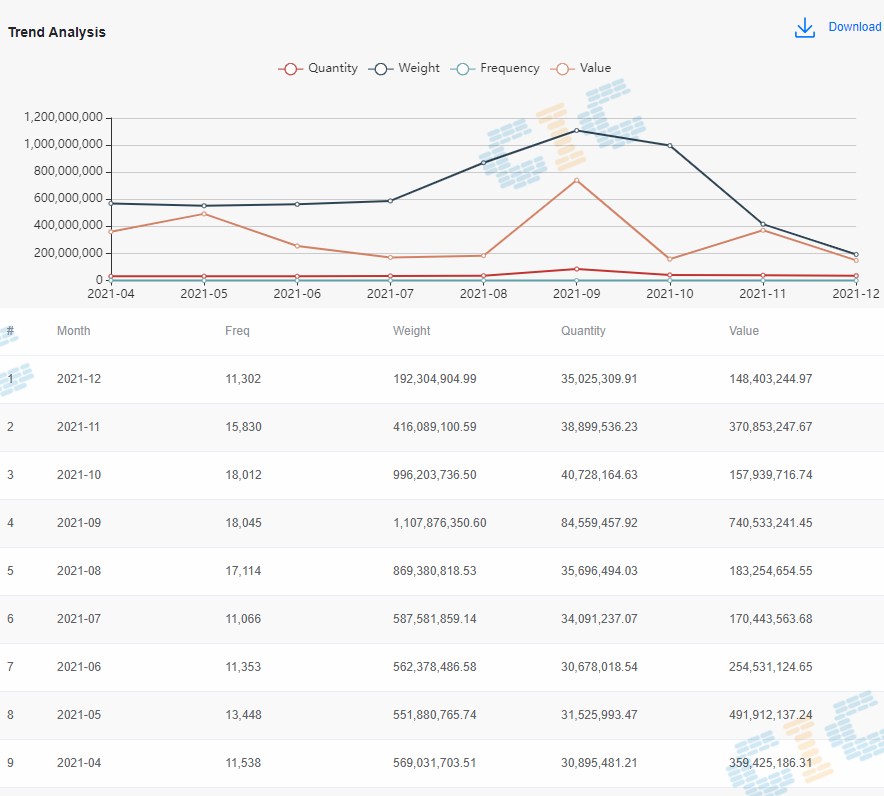Click the 2021-12 x-axis label

click(x=856, y=294)
